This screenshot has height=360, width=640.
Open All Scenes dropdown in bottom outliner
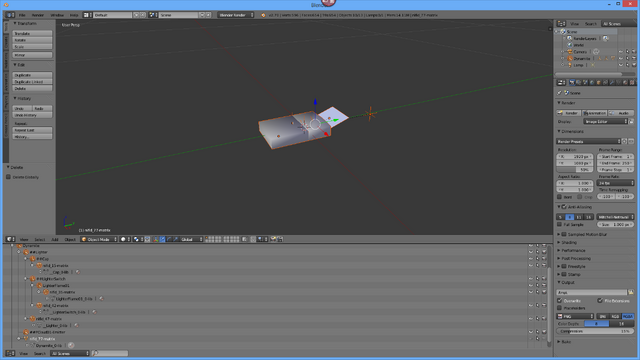[70, 353]
